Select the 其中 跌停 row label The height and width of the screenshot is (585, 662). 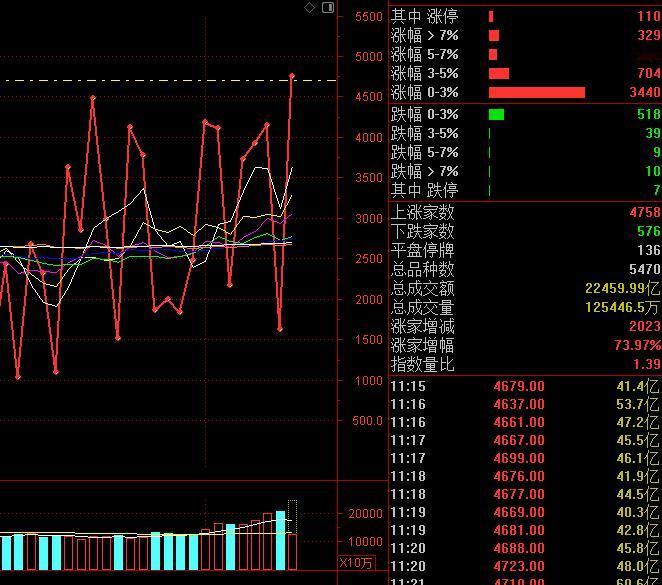(424, 190)
